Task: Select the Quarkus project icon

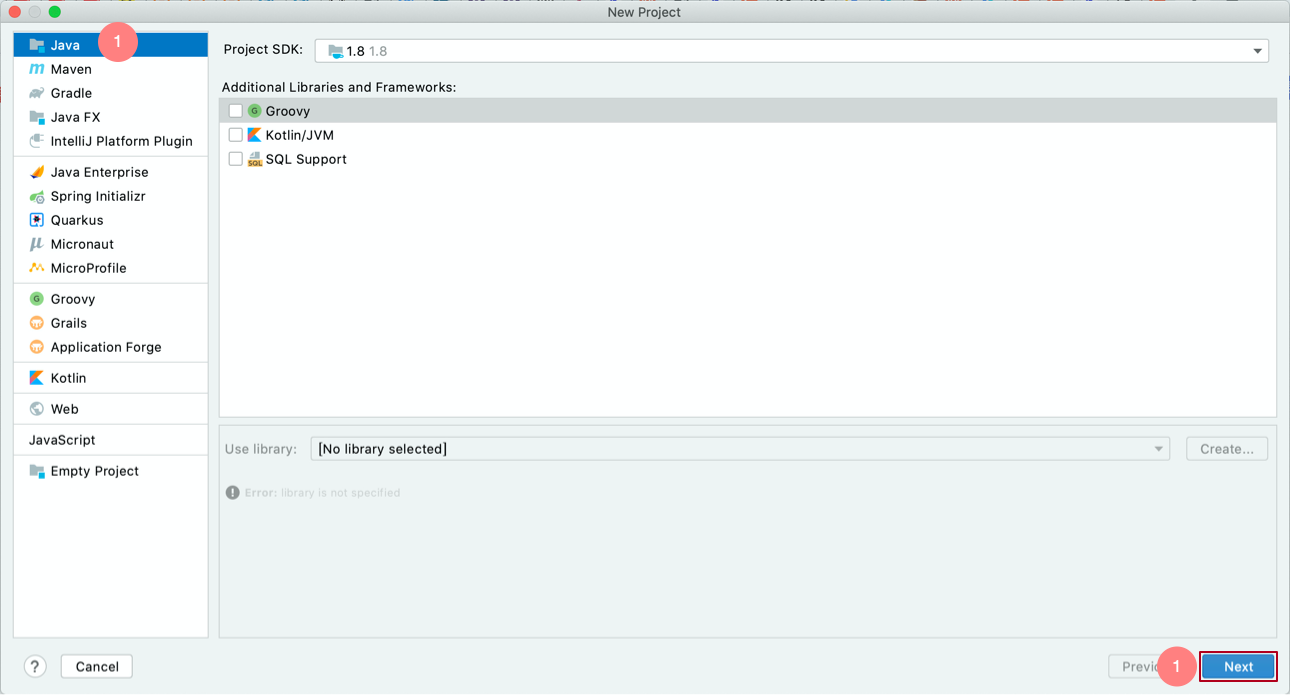Action: coord(37,220)
